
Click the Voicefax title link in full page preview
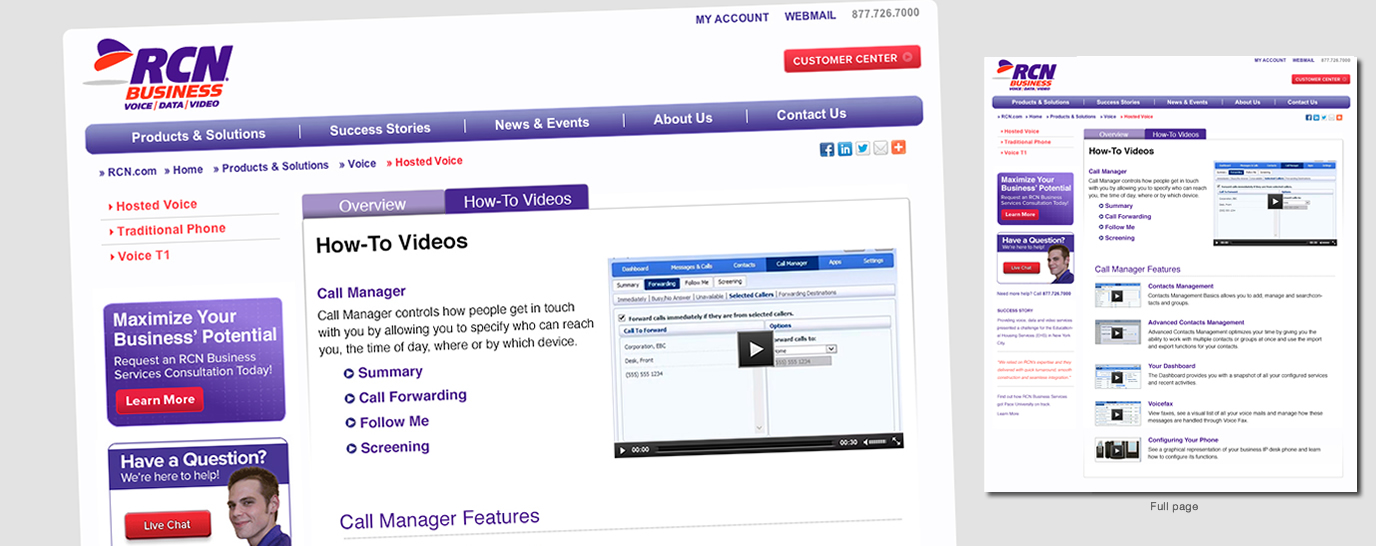[x=1159, y=403]
